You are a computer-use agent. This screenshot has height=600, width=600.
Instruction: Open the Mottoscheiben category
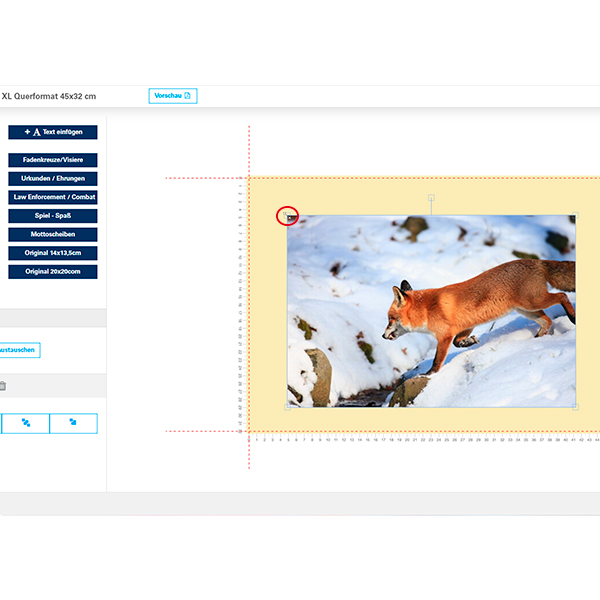[53, 234]
